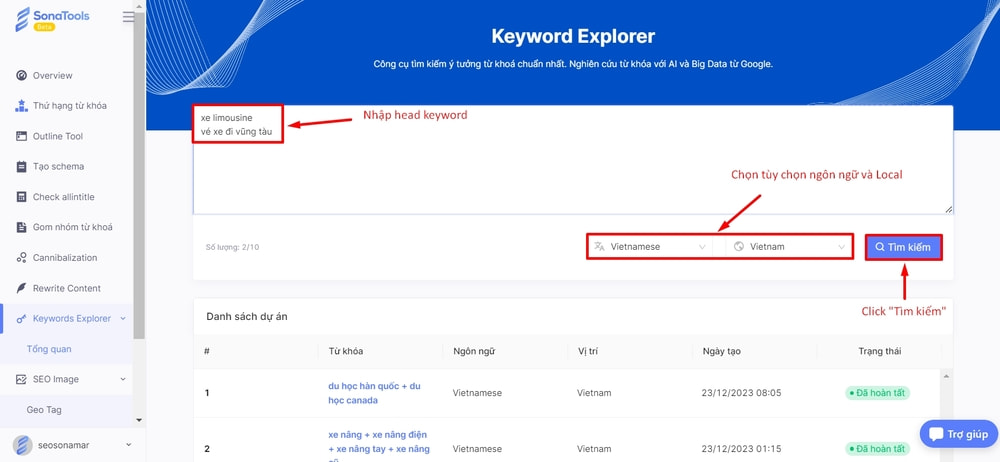
Task: Click the SonaTools logo icon
Action: 23,19
